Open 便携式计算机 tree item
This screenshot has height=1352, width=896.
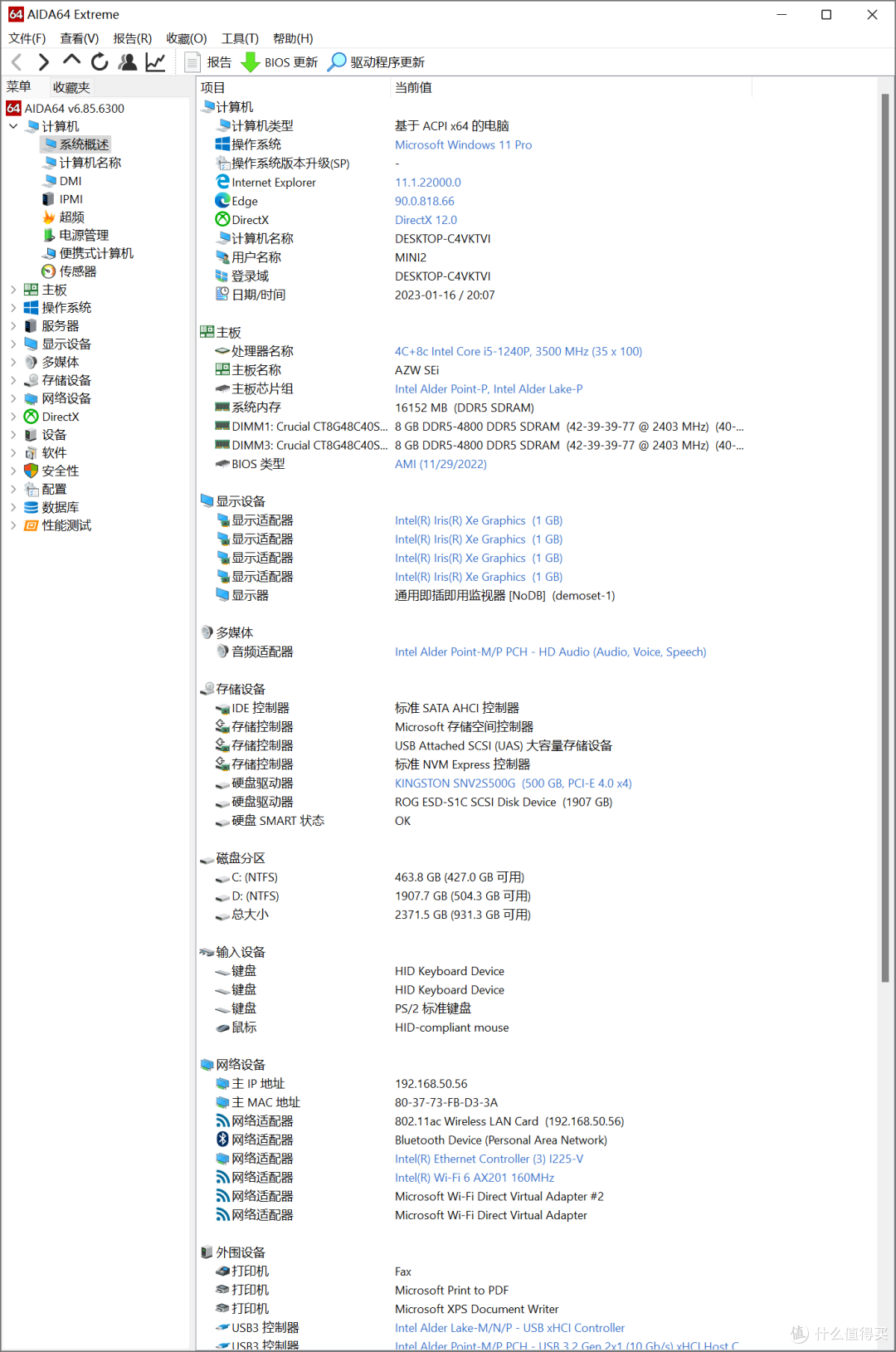click(88, 253)
